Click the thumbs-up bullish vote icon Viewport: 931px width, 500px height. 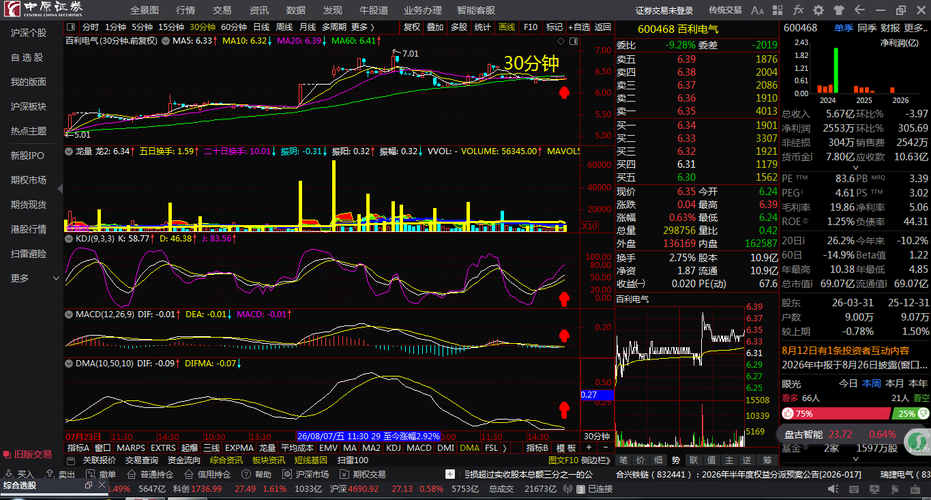[788, 413]
